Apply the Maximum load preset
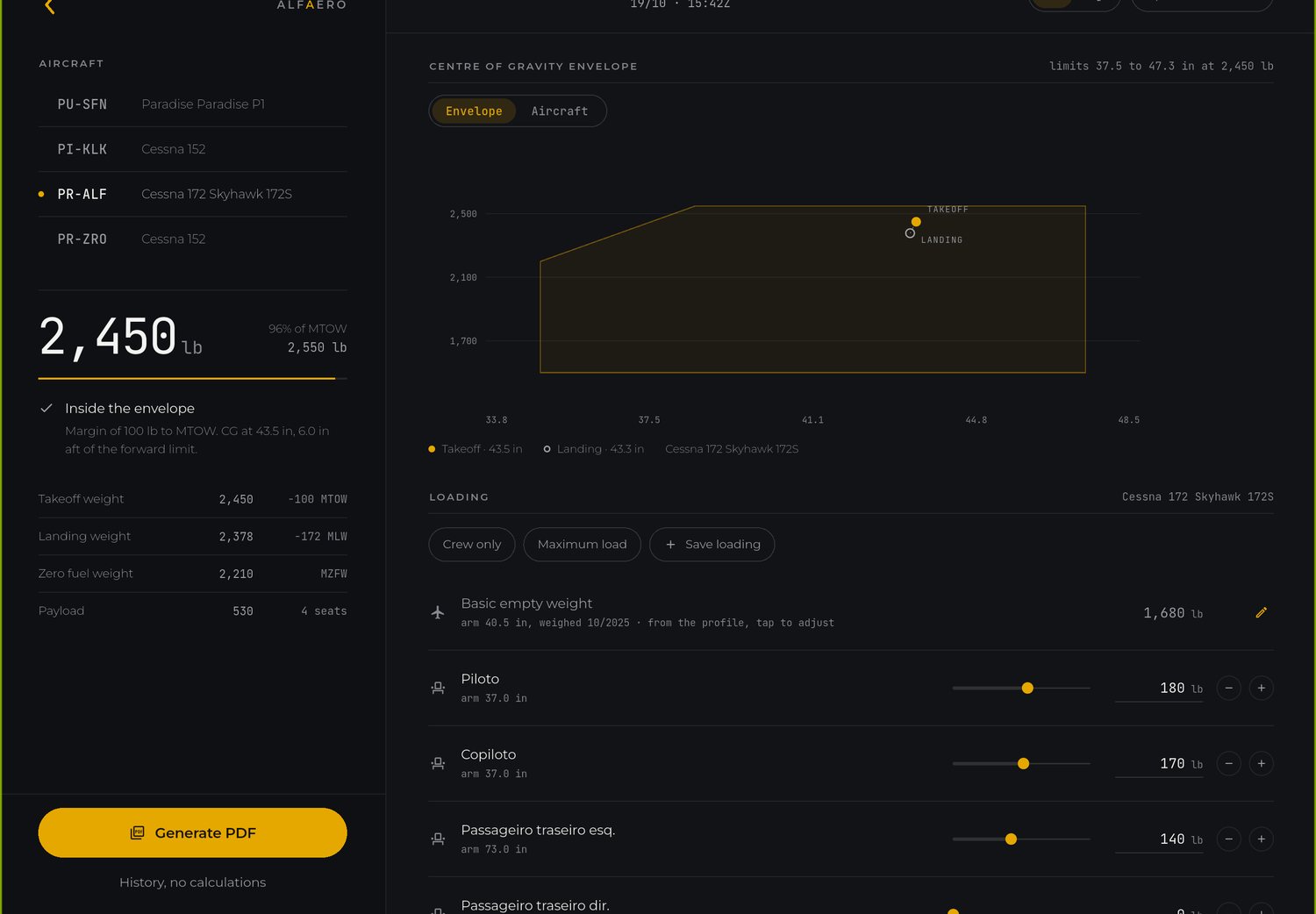Viewport: 1316px width, 914px height. pyautogui.click(x=582, y=544)
